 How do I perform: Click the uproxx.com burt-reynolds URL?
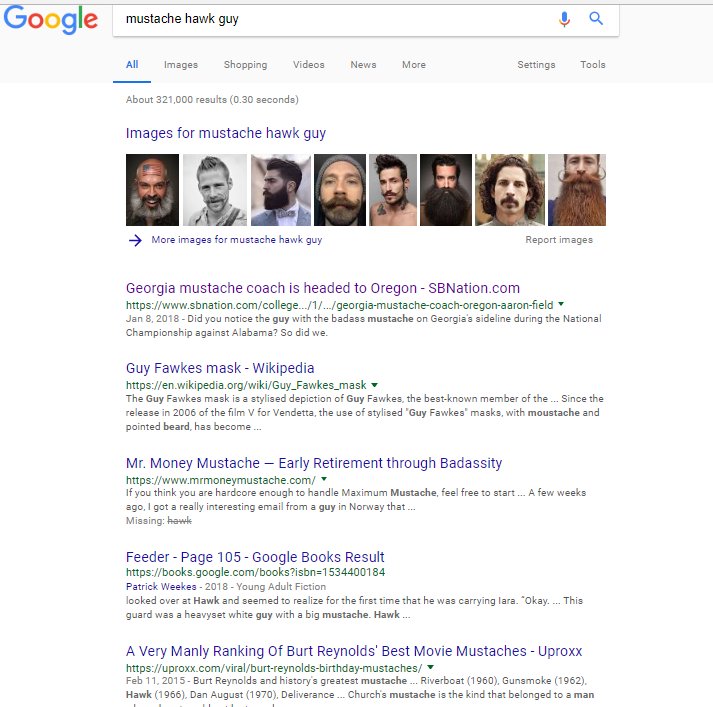tap(274, 668)
